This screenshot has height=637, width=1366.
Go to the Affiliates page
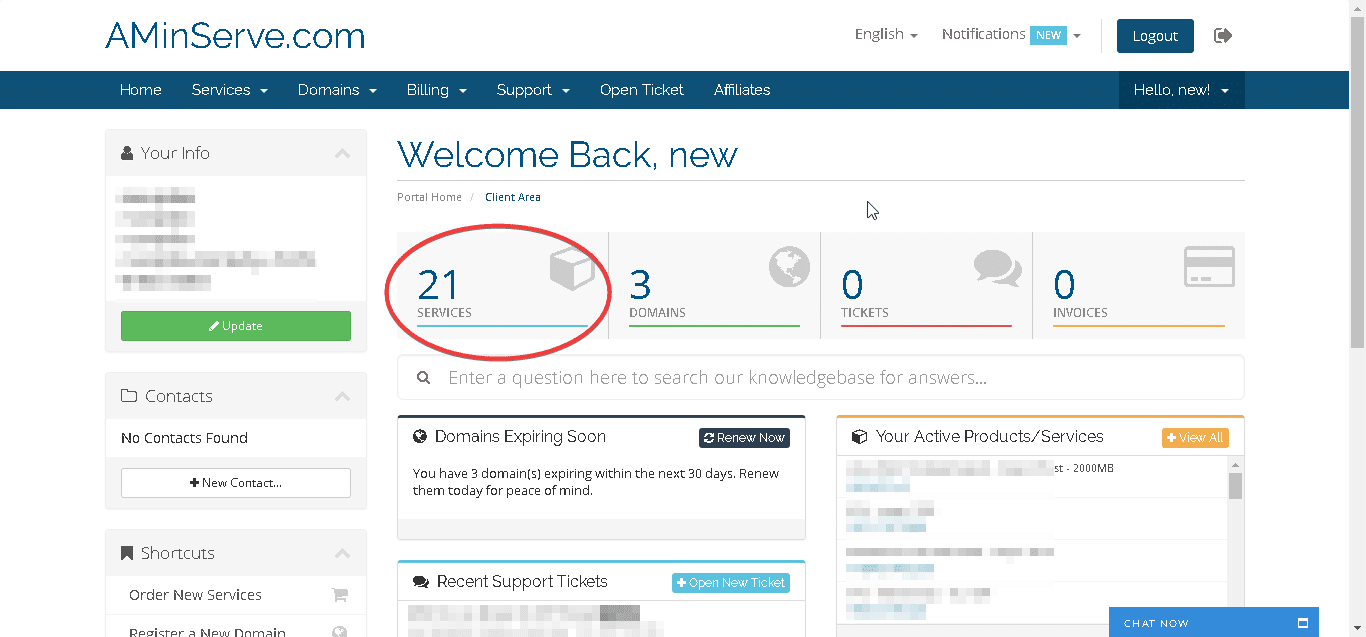pyautogui.click(x=741, y=90)
